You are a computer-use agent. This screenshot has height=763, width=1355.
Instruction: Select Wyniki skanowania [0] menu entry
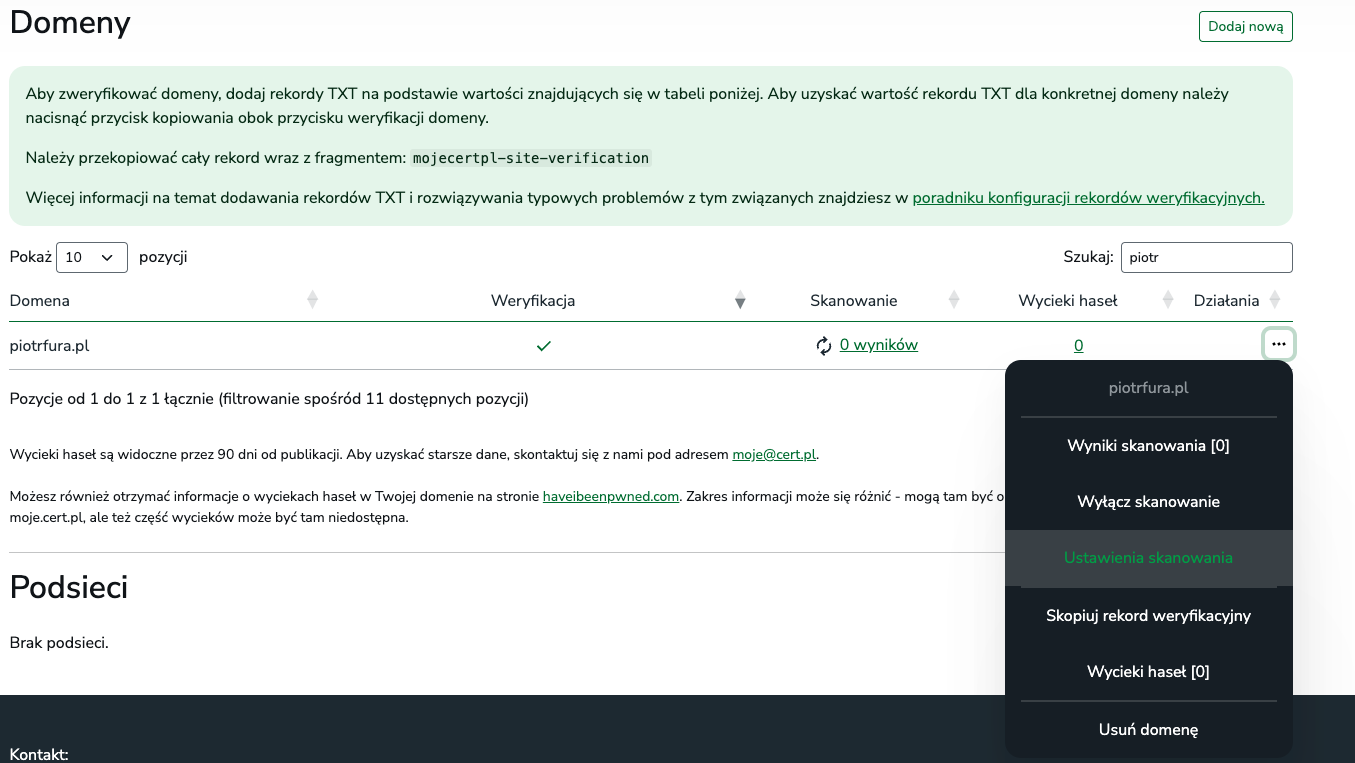pos(1148,446)
